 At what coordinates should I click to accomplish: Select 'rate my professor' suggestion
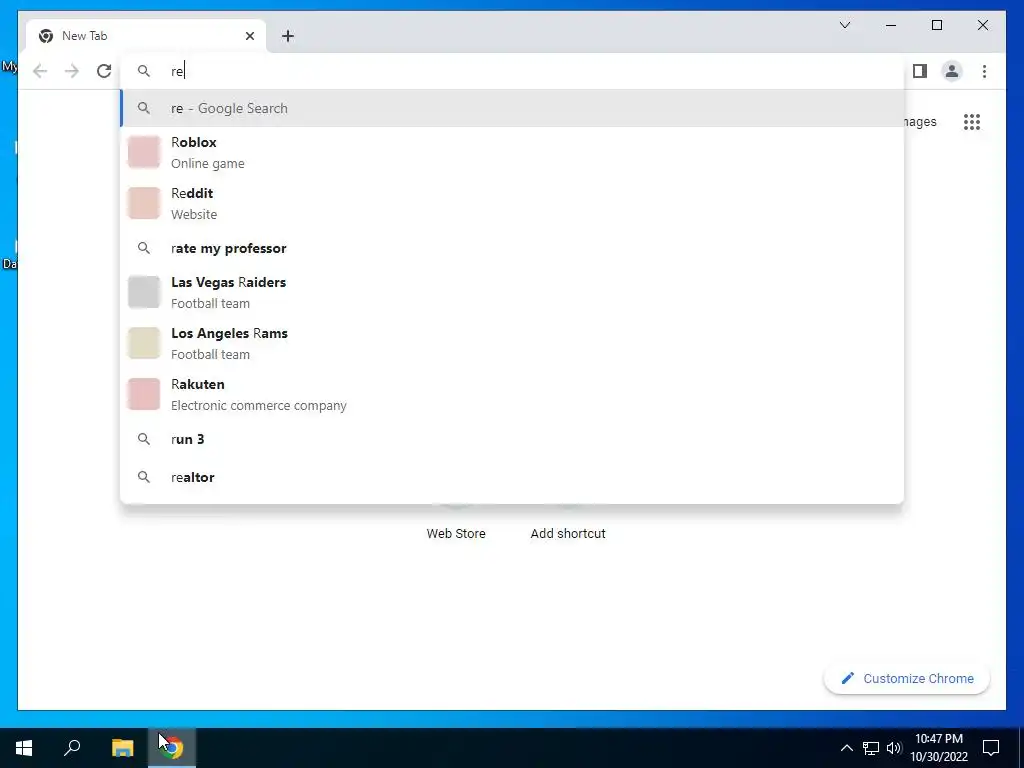click(513, 248)
